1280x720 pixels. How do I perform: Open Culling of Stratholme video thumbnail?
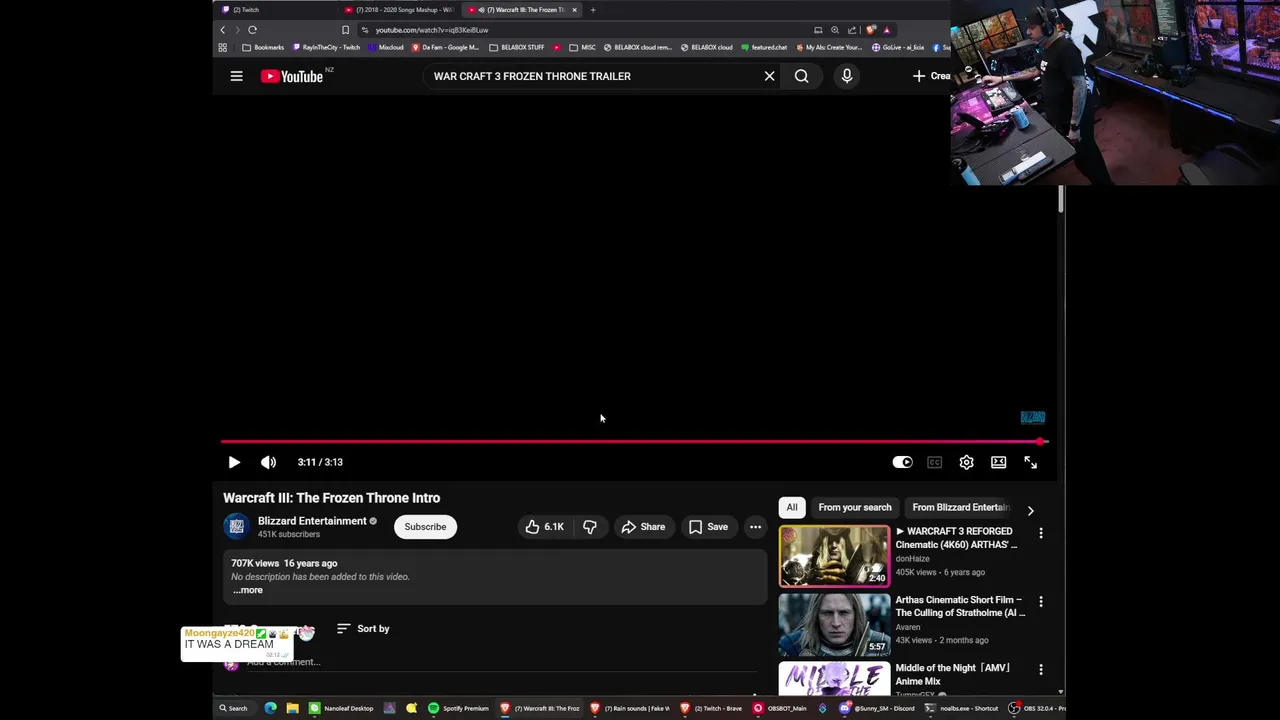[834, 624]
